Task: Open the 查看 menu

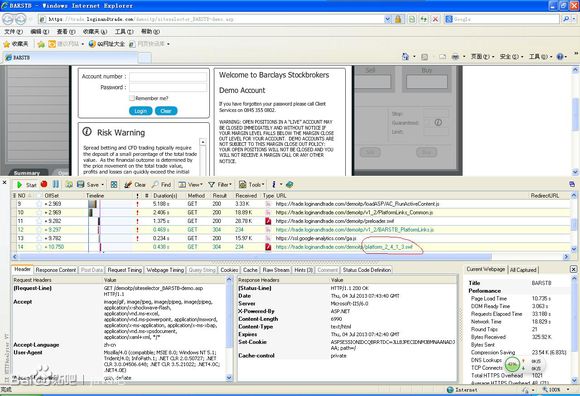Action: coord(65,32)
